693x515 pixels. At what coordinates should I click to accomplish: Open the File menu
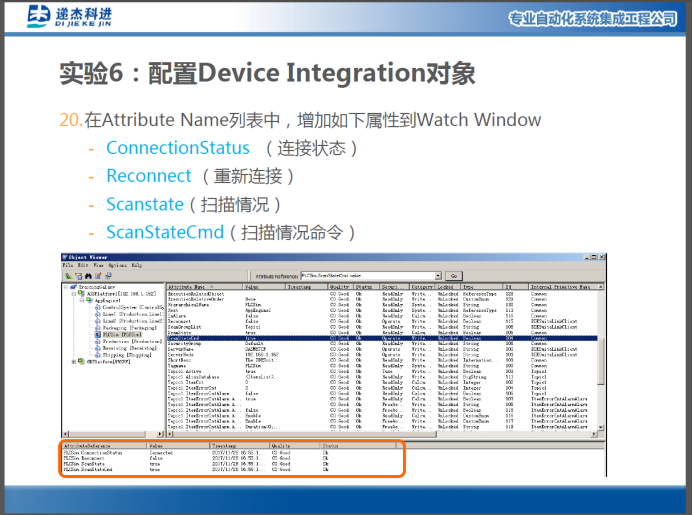[x=69, y=265]
